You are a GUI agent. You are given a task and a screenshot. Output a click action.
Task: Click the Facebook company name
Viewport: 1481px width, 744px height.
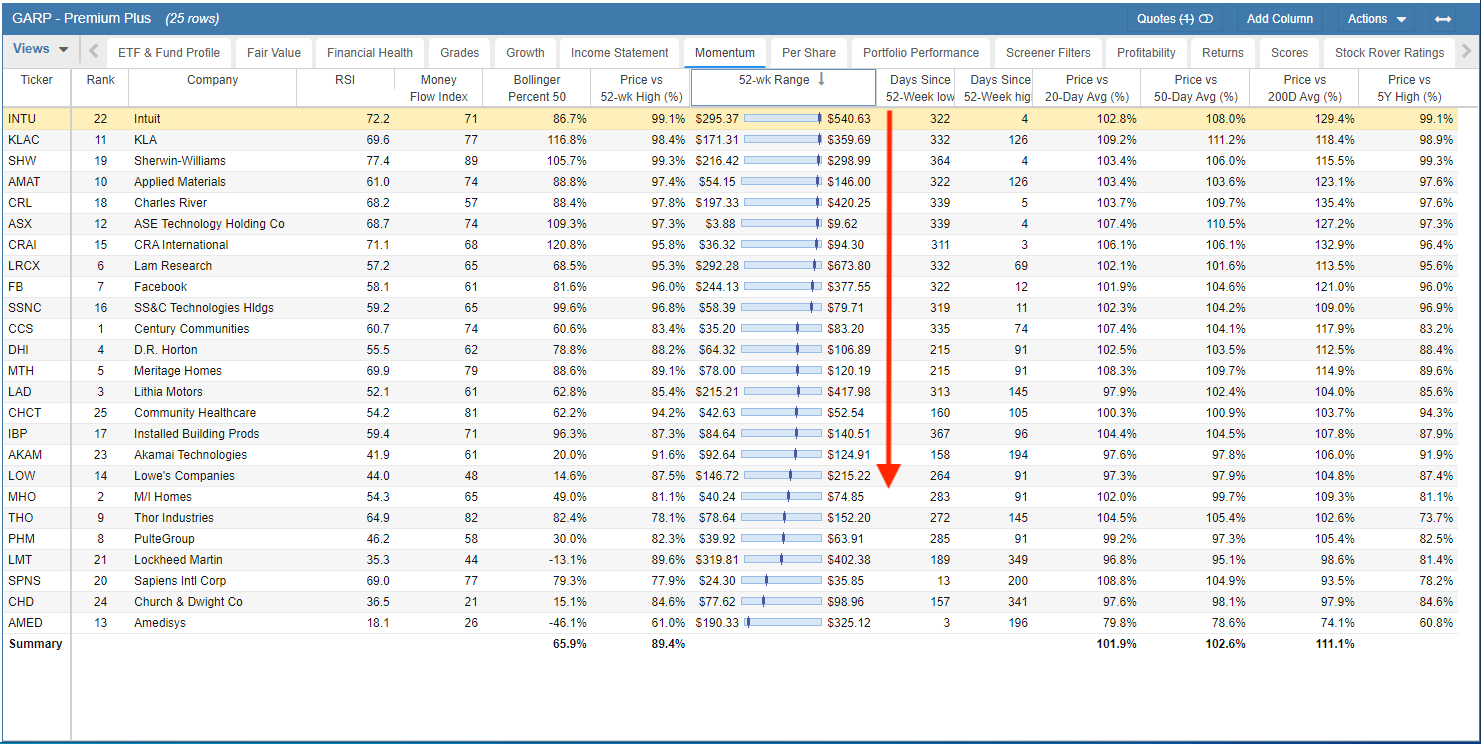[161, 287]
